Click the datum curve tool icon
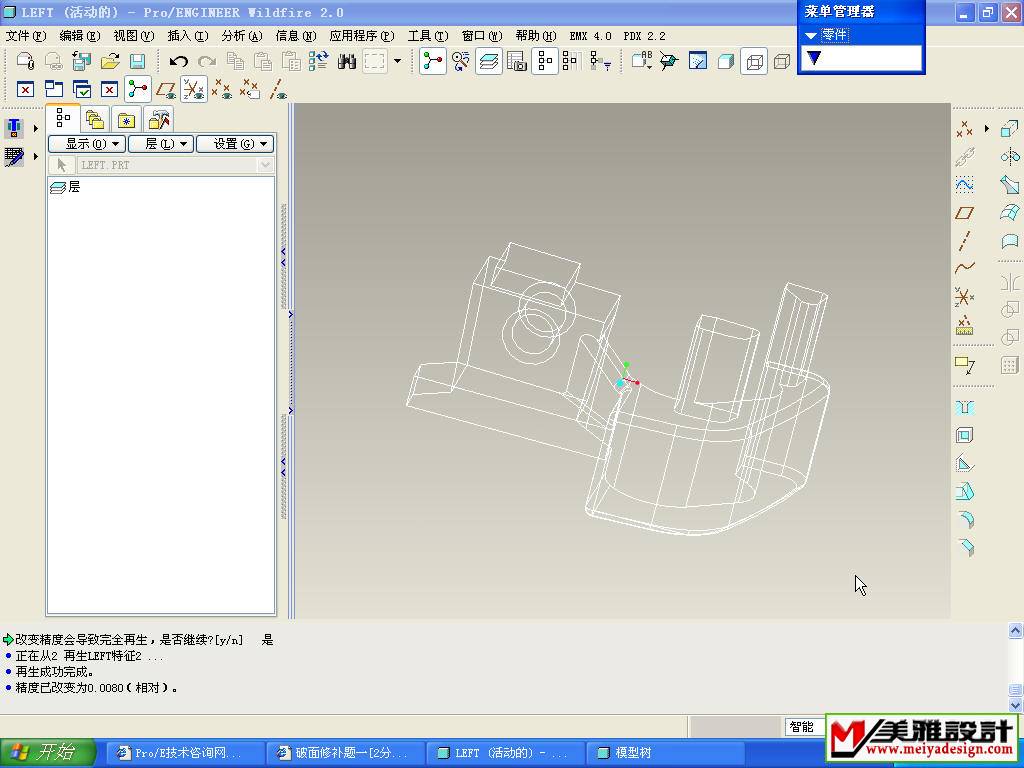 [x=964, y=268]
